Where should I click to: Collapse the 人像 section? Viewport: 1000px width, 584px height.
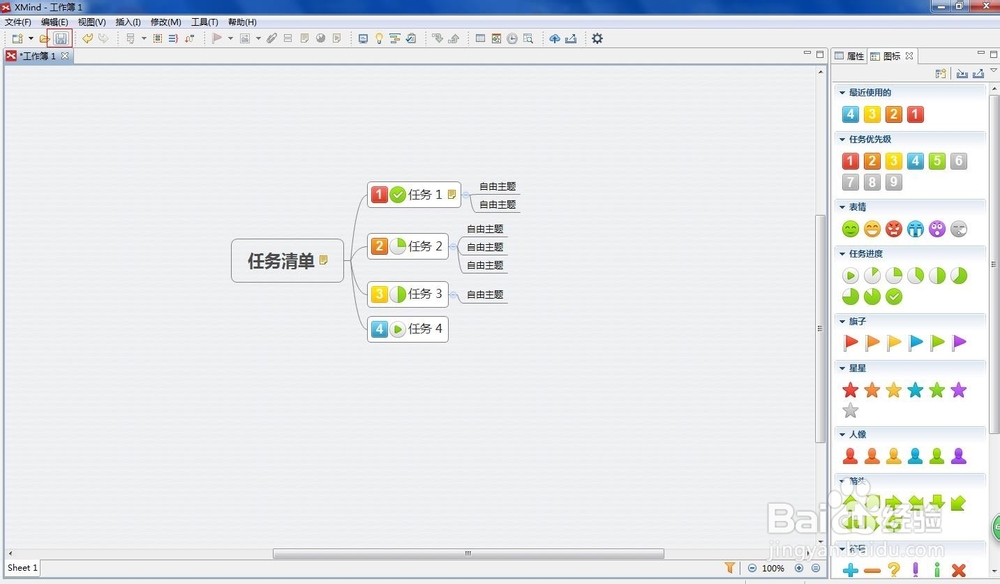pos(842,434)
